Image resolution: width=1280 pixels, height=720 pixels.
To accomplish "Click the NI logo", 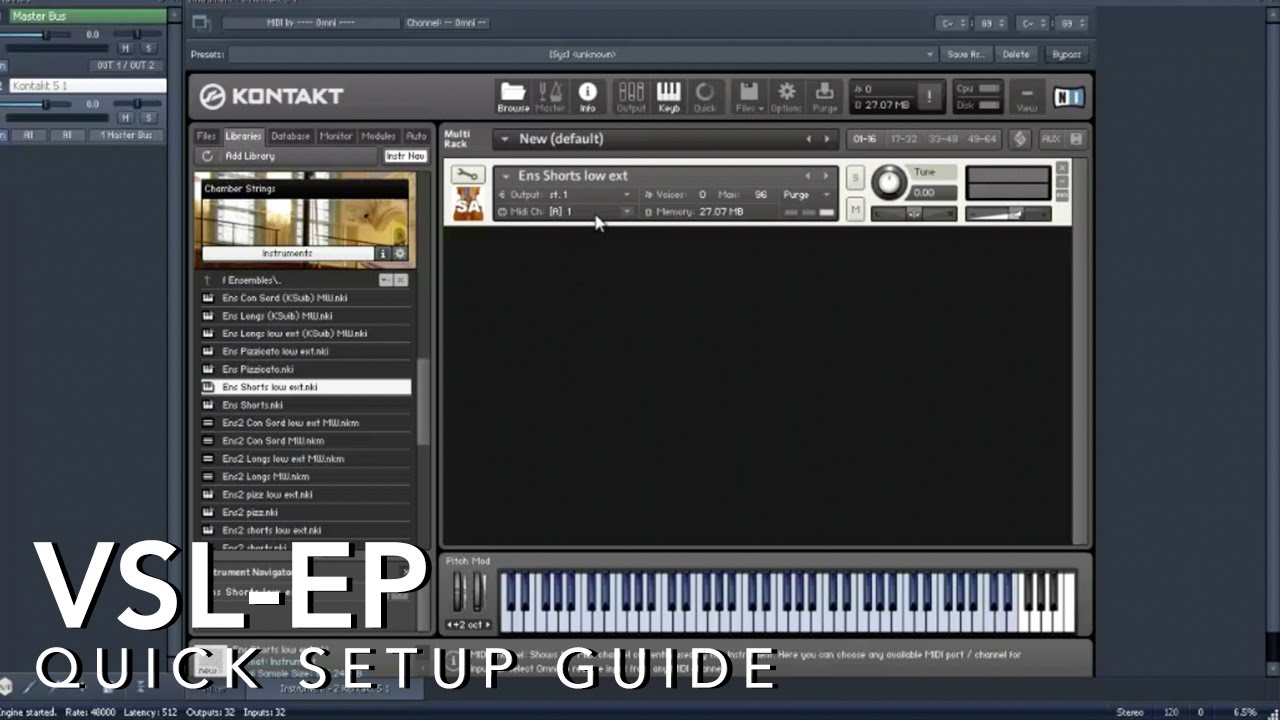I will click(x=1068, y=97).
